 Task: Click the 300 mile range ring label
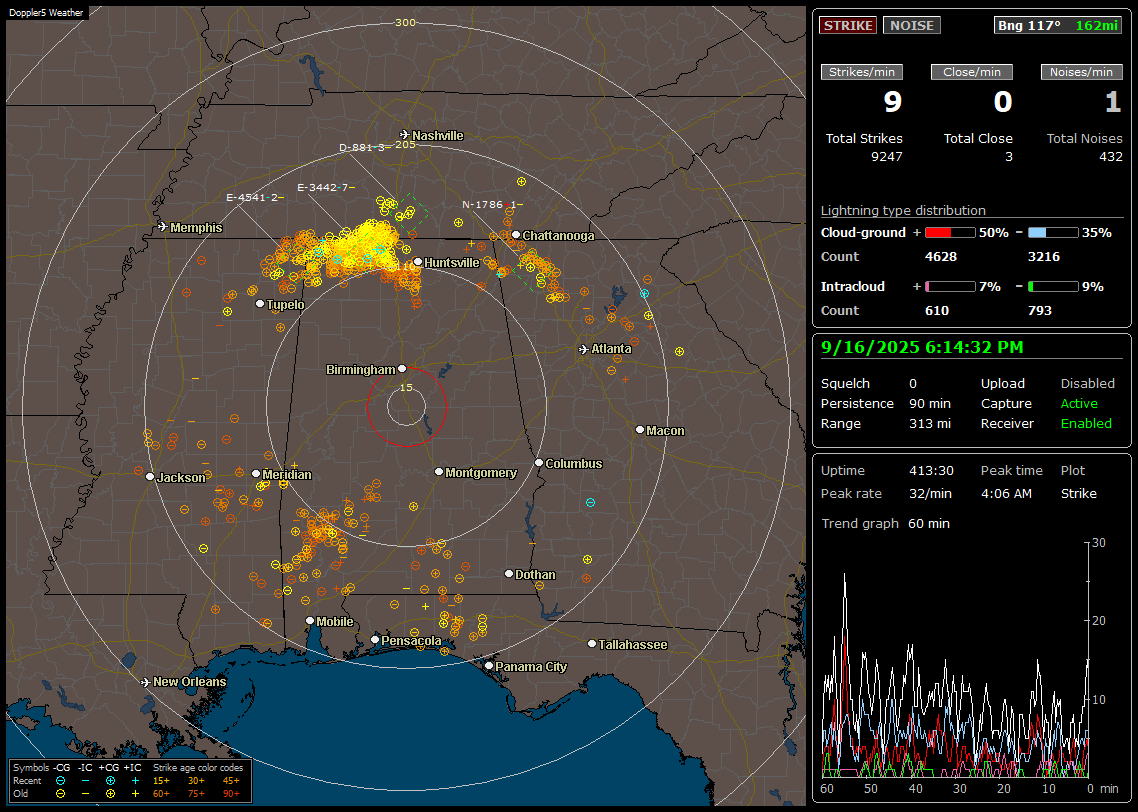coord(405,22)
